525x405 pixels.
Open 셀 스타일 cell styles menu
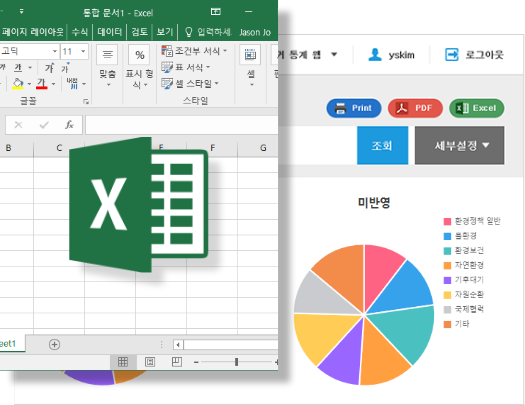pyautogui.click(x=190, y=83)
